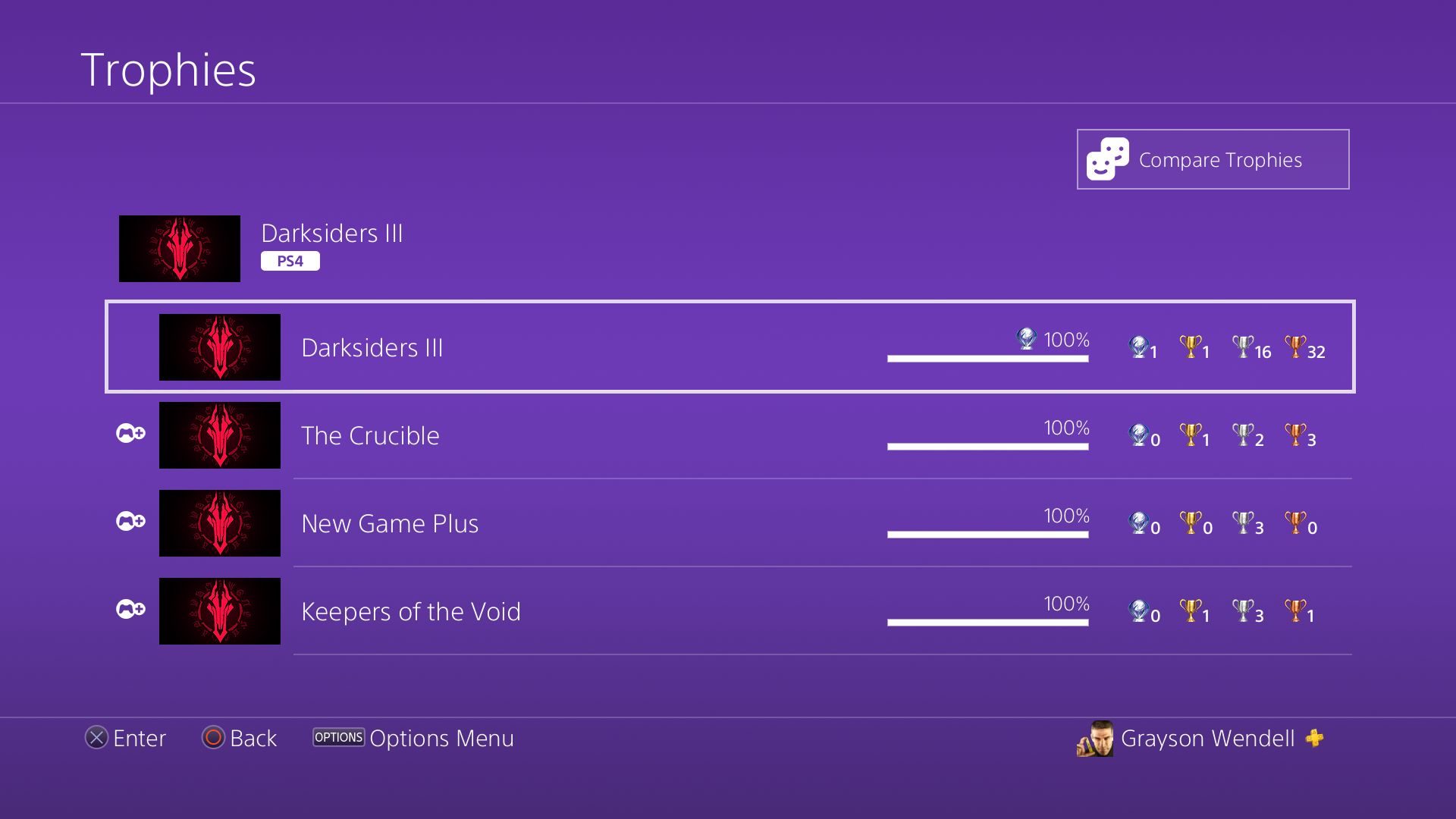Select The Crucible trophy list
Image resolution: width=1456 pixels, height=819 pixels.
(370, 436)
